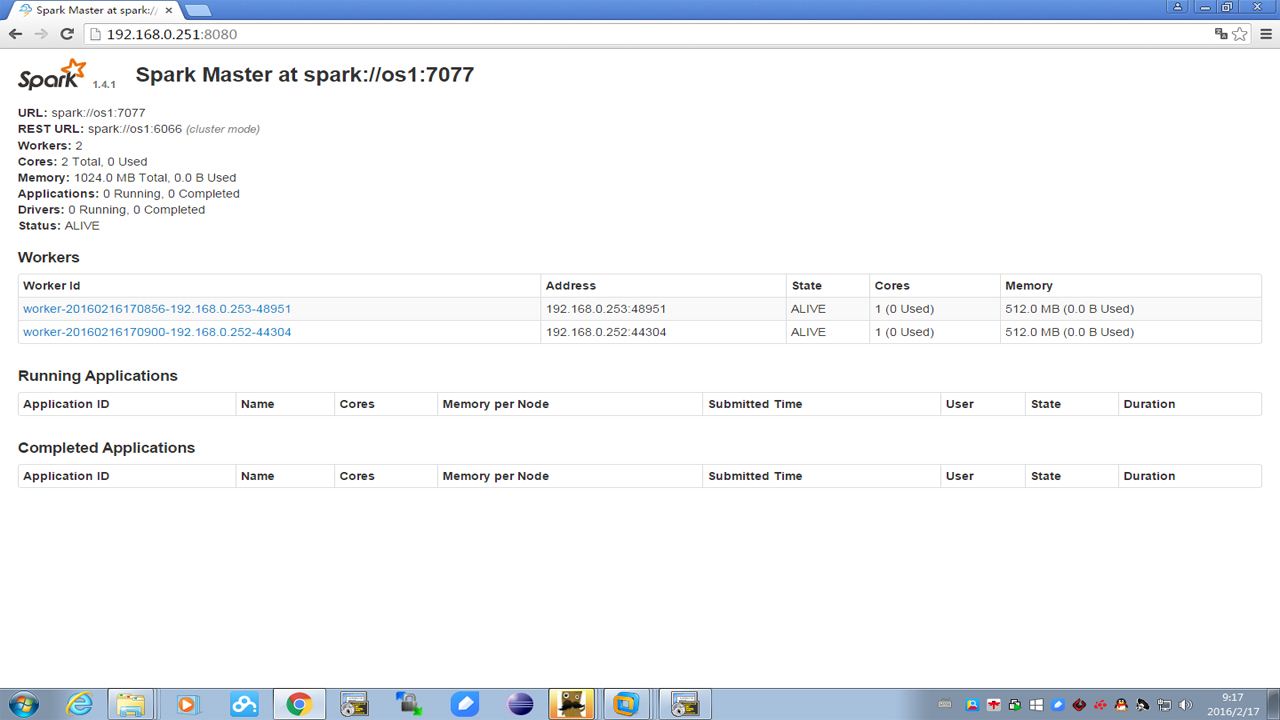Click the REST URL text spark://os1:6066
The height and width of the screenshot is (720, 1280).
pos(135,129)
